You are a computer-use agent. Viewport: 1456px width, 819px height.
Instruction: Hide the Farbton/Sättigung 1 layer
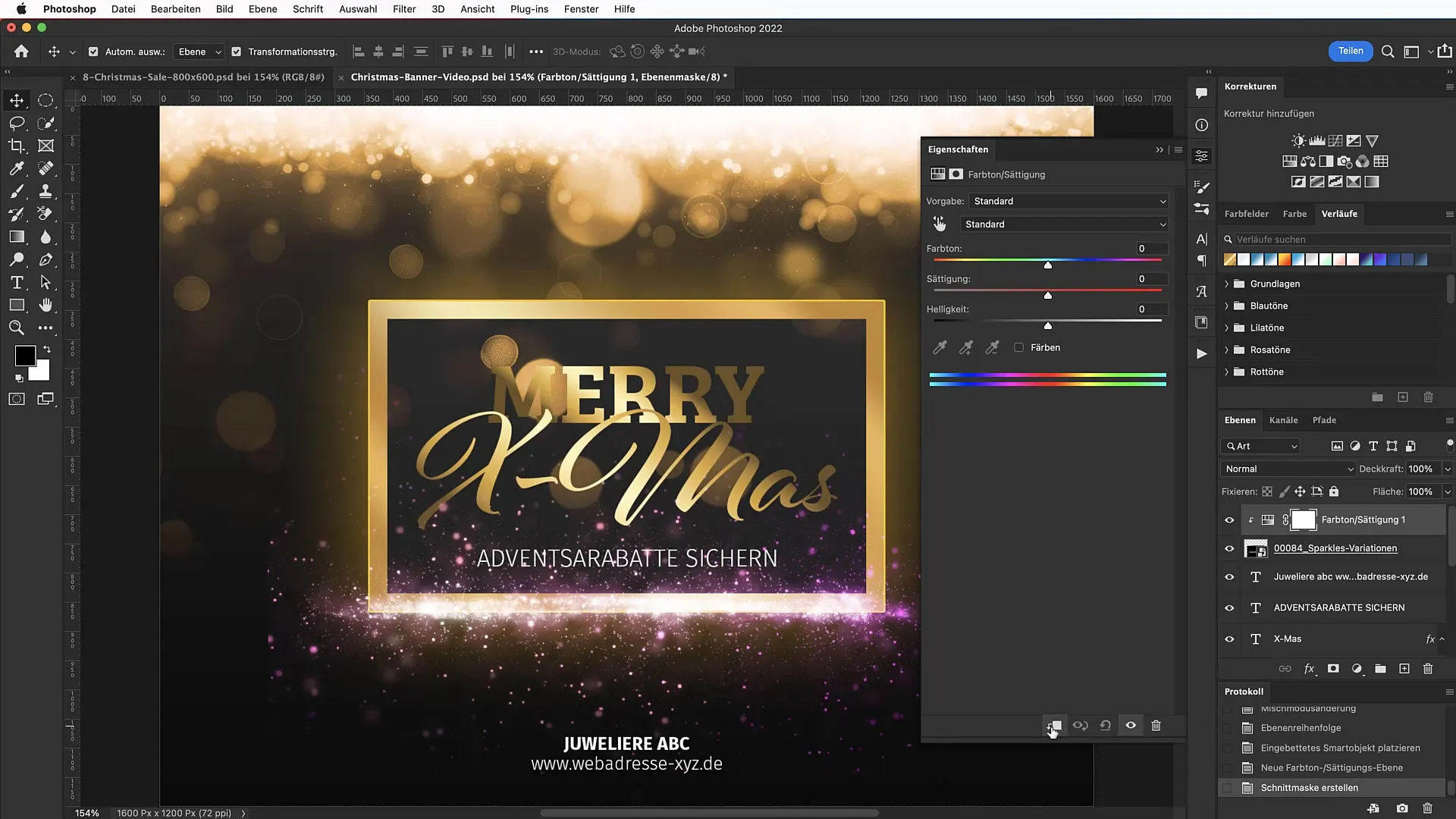(1229, 520)
